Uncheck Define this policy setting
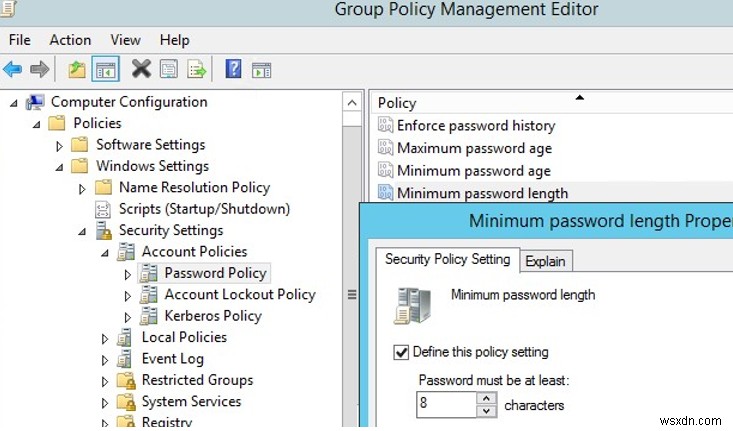Screen dimensions: 733x431 tap(402, 352)
